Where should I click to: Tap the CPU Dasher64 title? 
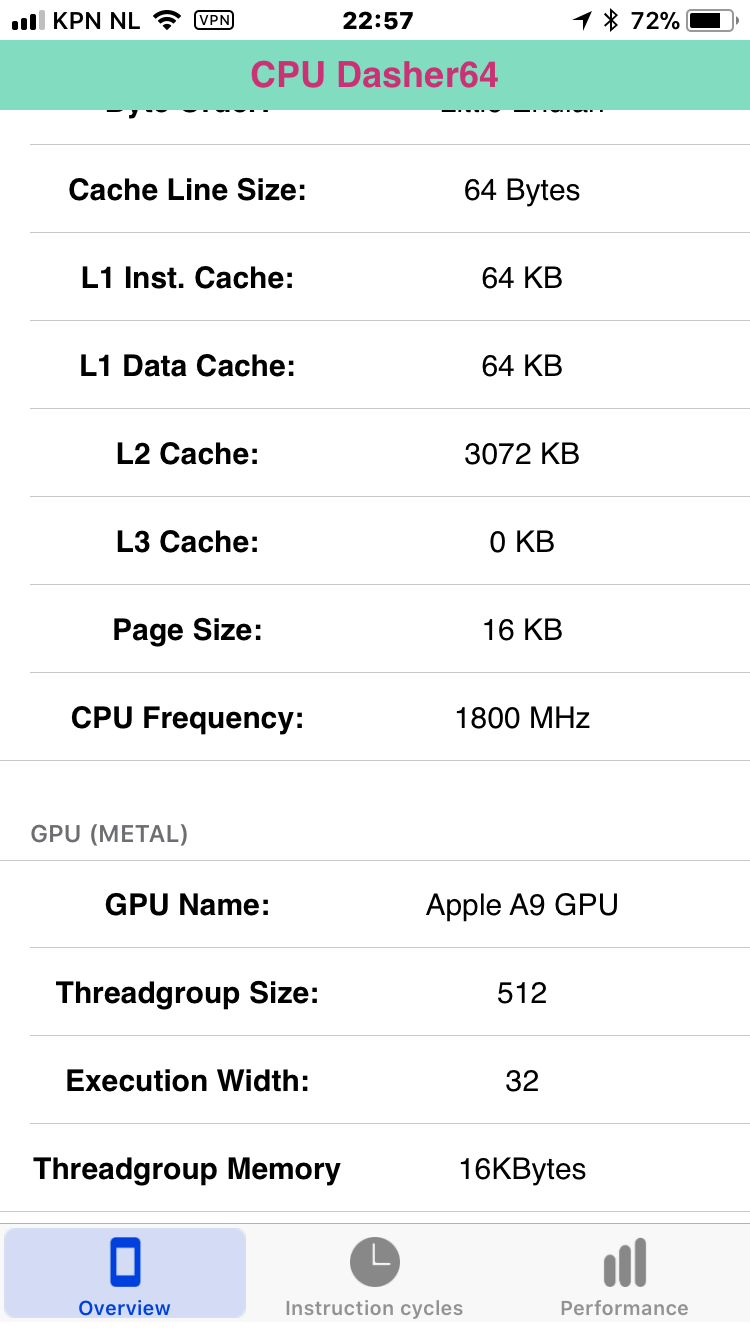375,75
